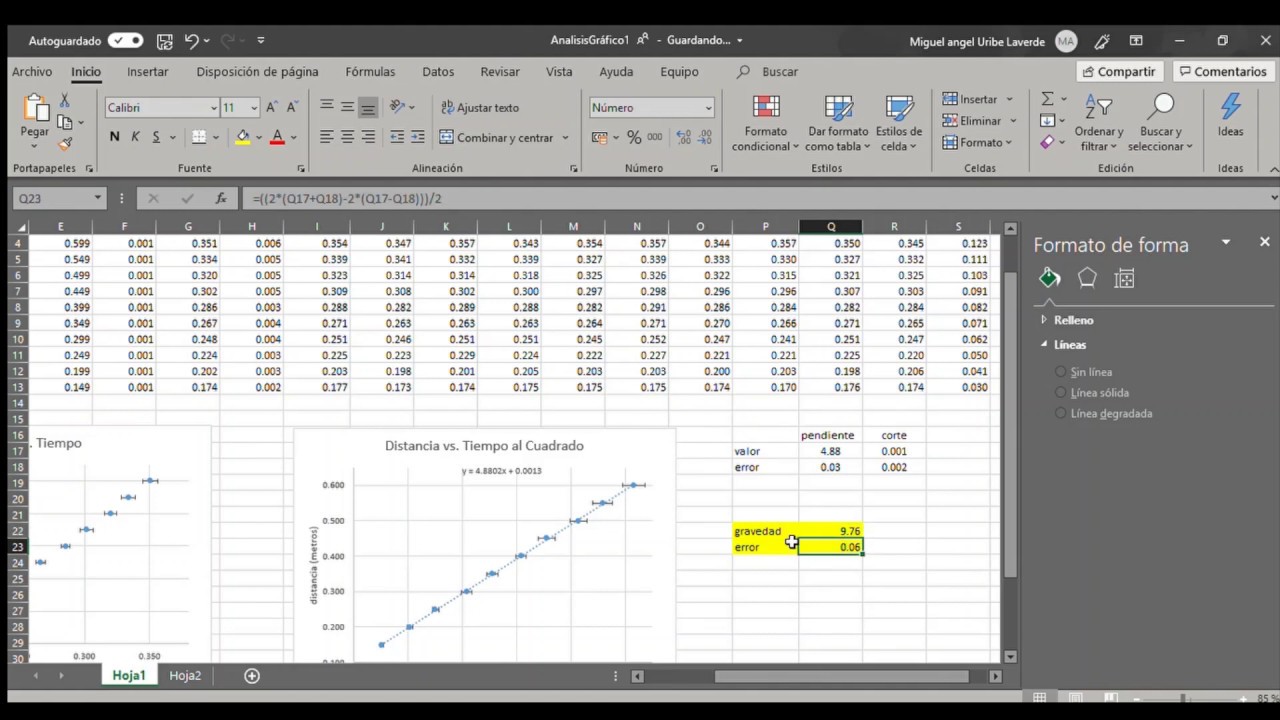Image resolution: width=1280 pixels, height=720 pixels.
Task: Click the Eliminar cells button
Action: (x=972, y=121)
